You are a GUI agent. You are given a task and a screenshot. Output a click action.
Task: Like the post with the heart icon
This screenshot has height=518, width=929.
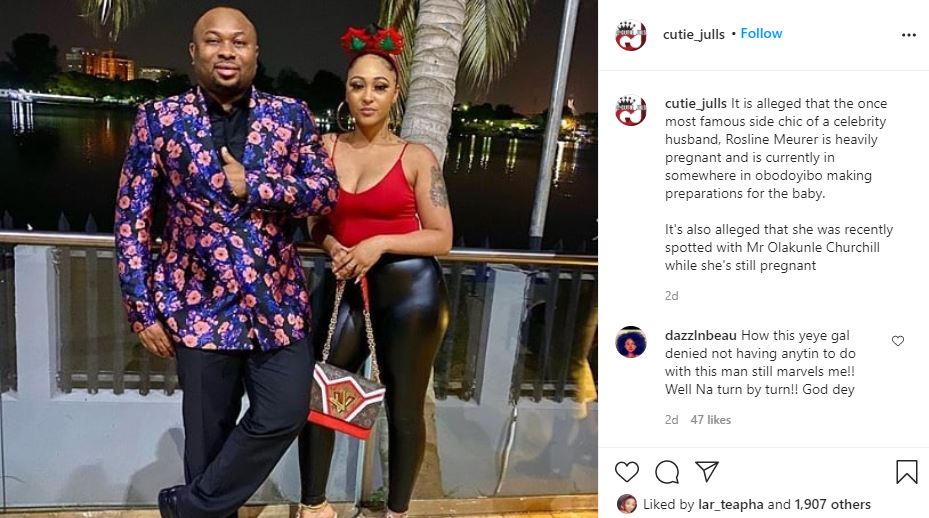(627, 472)
